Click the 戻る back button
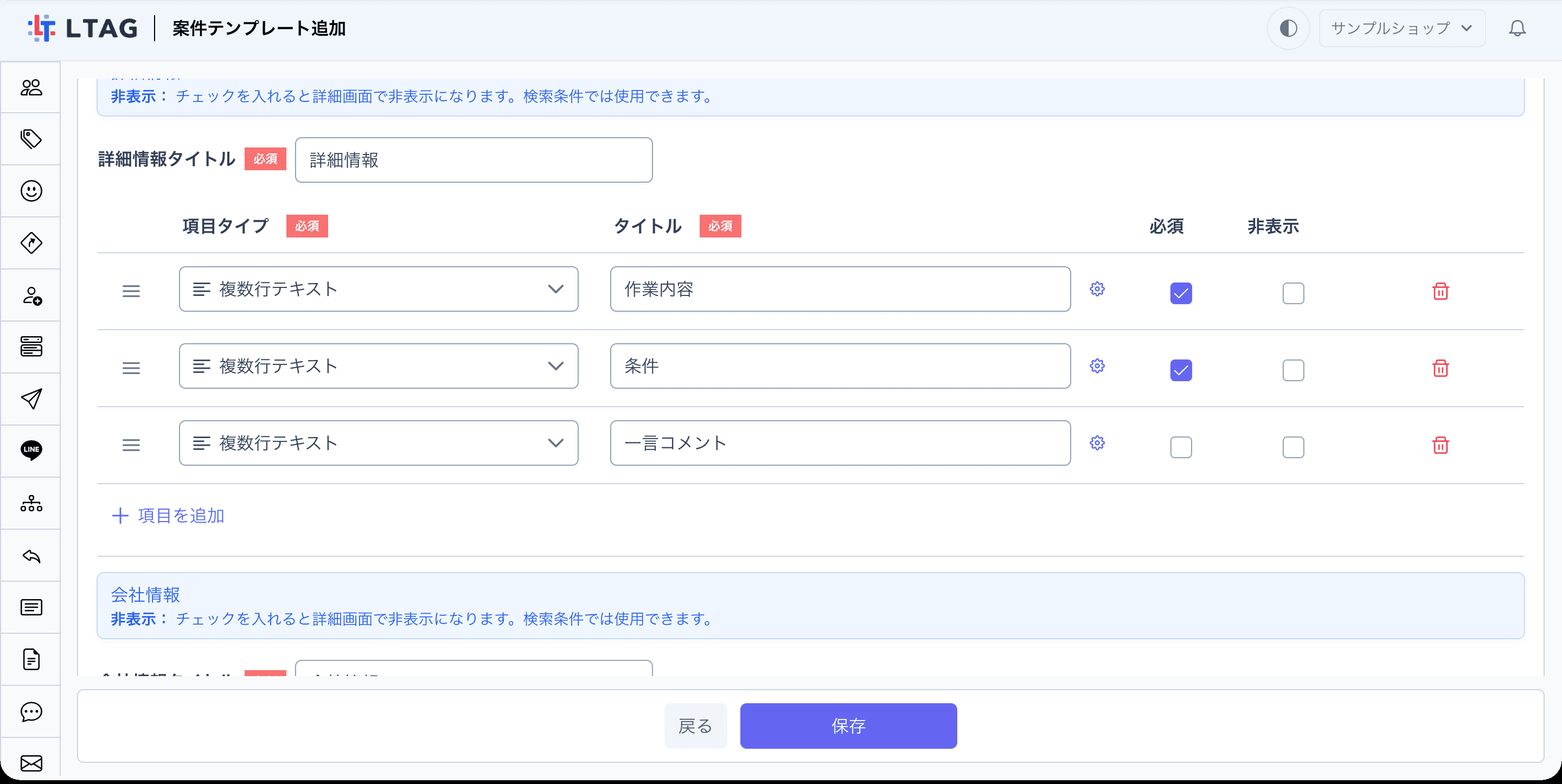Screen dimensions: 1562x784 coord(695,726)
